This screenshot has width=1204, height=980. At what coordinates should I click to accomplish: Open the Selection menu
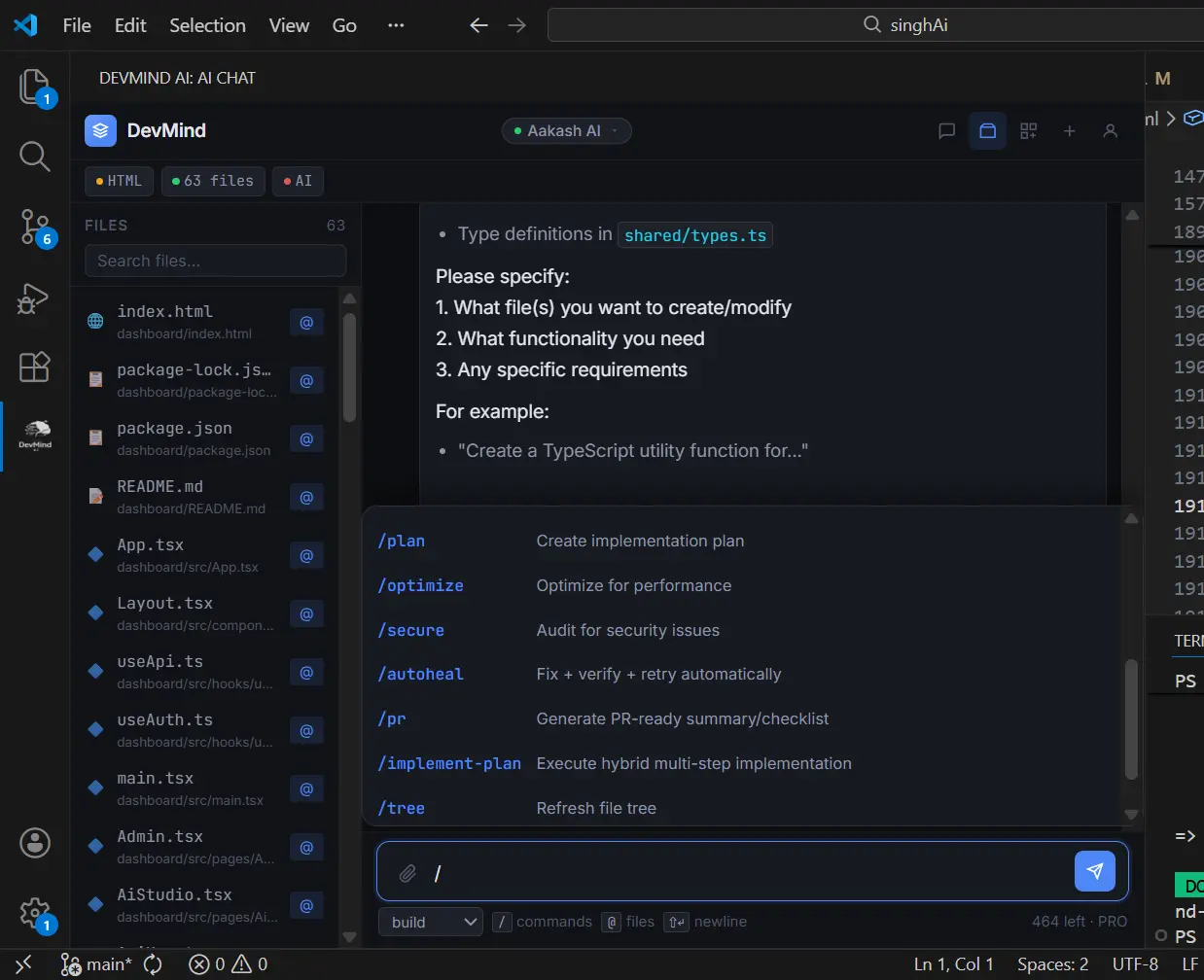click(x=207, y=25)
